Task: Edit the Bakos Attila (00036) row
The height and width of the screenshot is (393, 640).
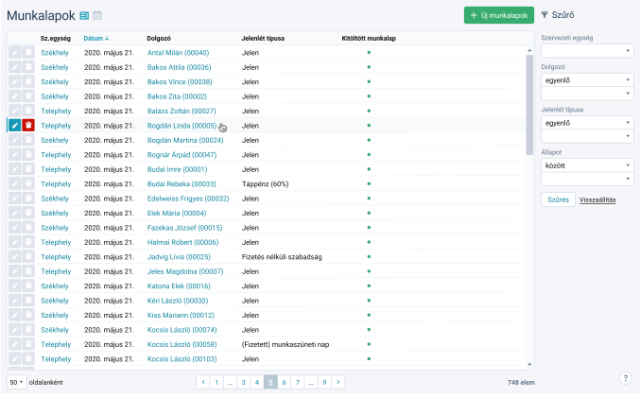Action: click(x=15, y=67)
